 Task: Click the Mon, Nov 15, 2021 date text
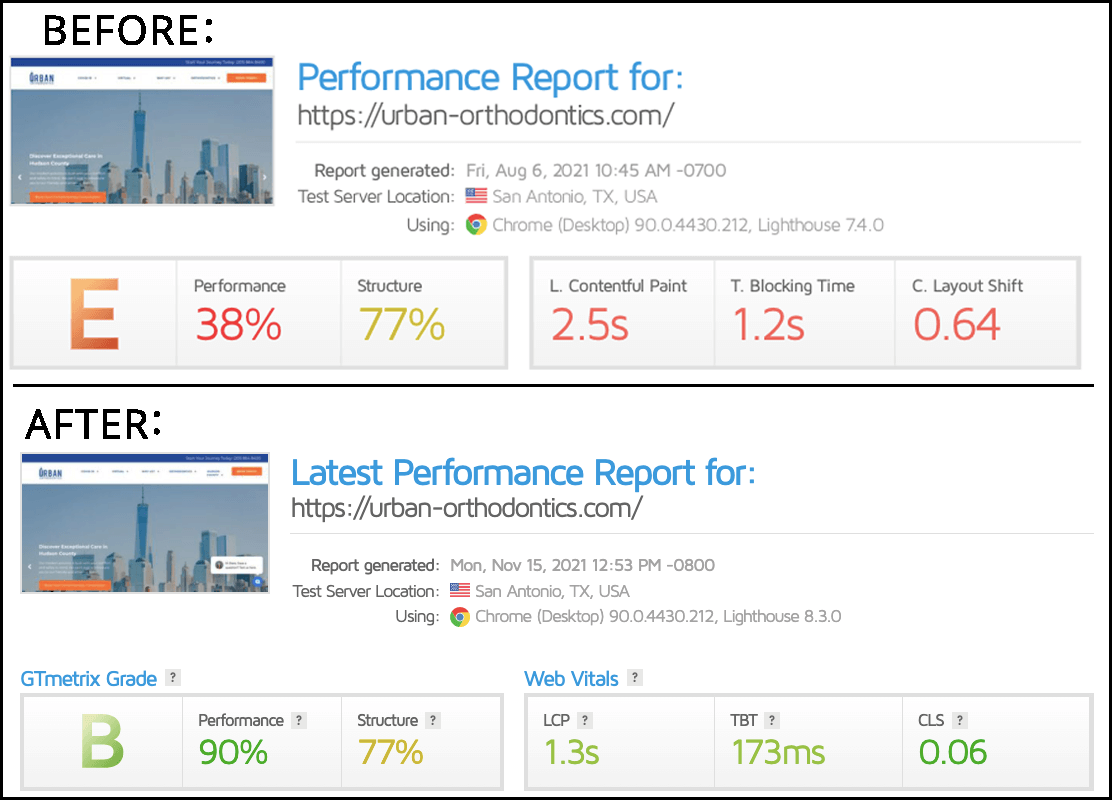tap(582, 565)
